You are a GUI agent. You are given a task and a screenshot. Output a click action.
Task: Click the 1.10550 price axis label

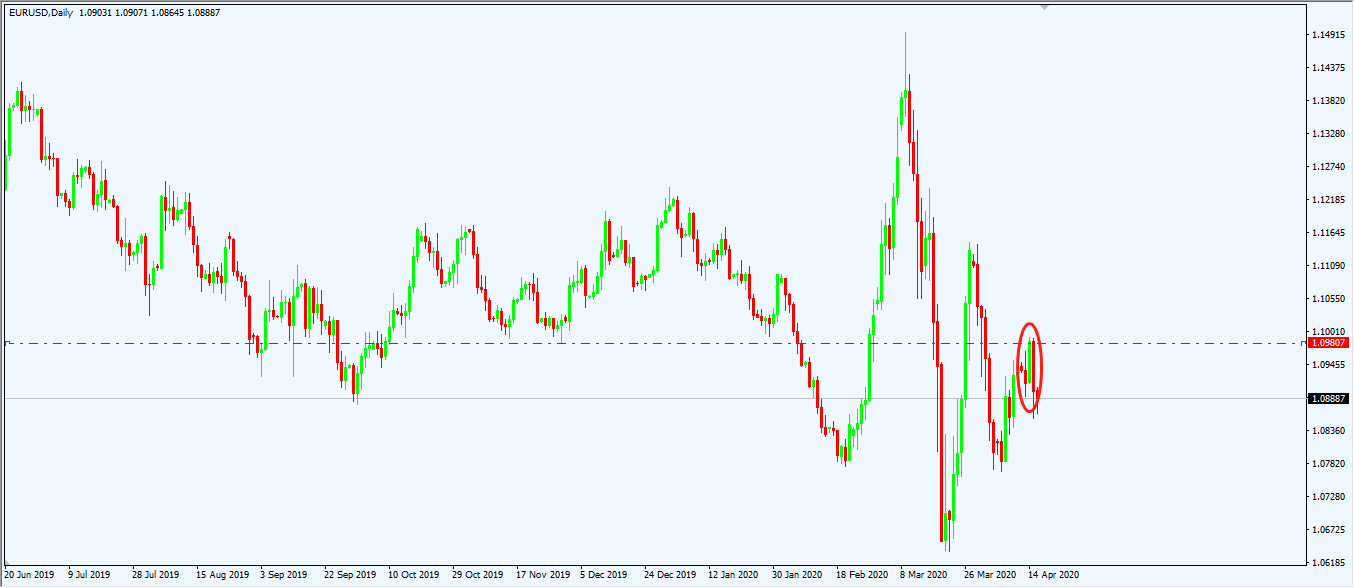tap(1327, 299)
